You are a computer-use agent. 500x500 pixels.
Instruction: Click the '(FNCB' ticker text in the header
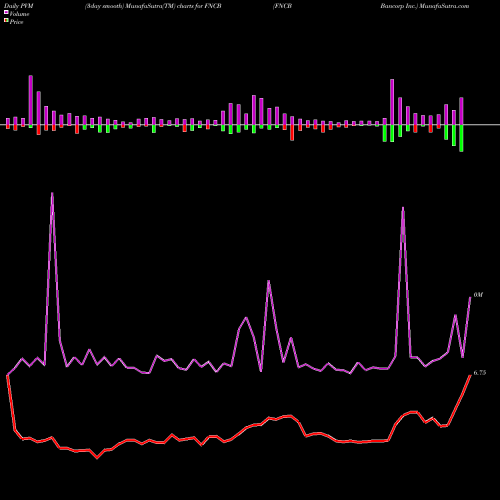click(282, 6)
